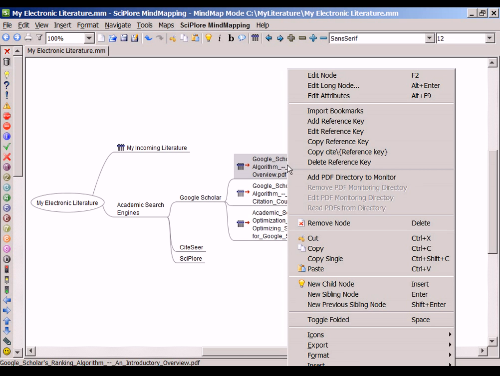Select the Google Scholar node
Screen dimensions: 501x376
coord(200,198)
